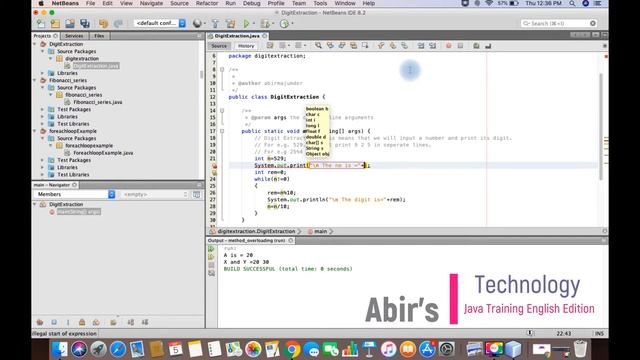The image size is (640, 360).
Task: Collapse the foreachloopExample project node
Action: click(35, 131)
